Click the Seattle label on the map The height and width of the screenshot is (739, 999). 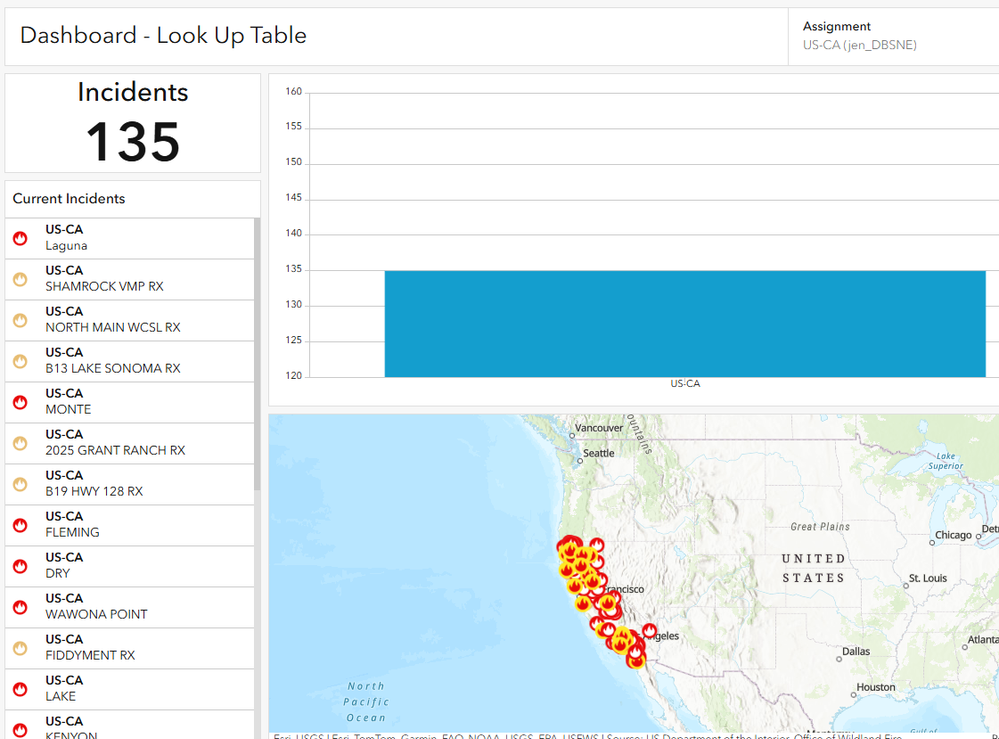pos(599,453)
